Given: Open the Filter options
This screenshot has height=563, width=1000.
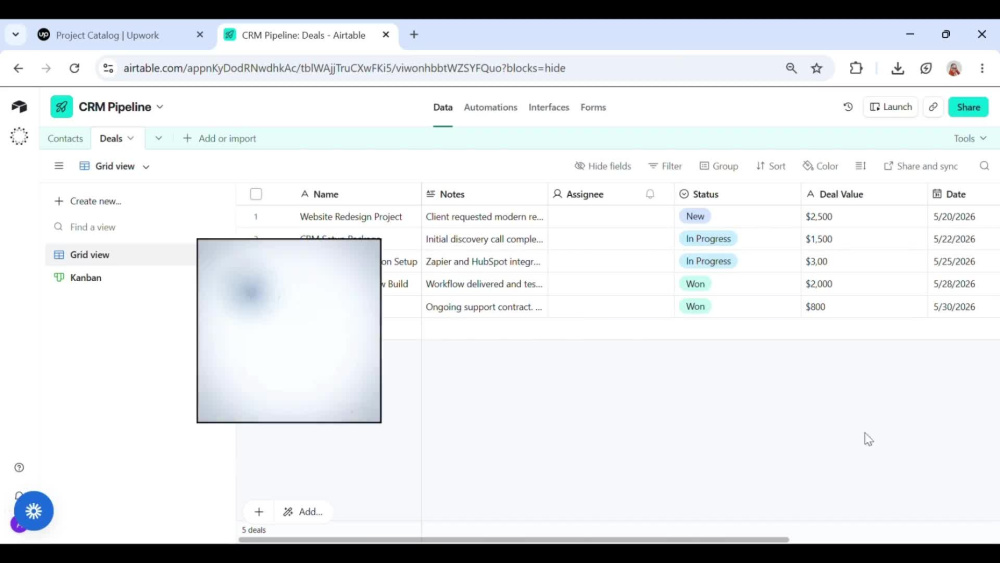Looking at the screenshot, I should (665, 166).
